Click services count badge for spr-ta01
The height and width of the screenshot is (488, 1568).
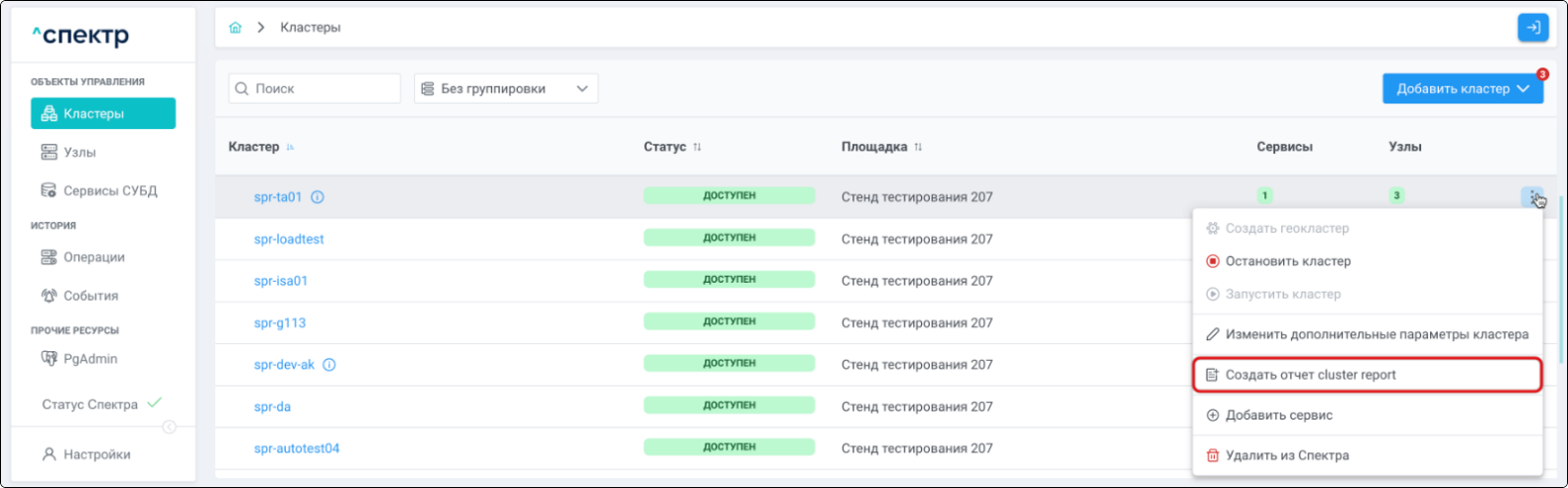(1264, 195)
